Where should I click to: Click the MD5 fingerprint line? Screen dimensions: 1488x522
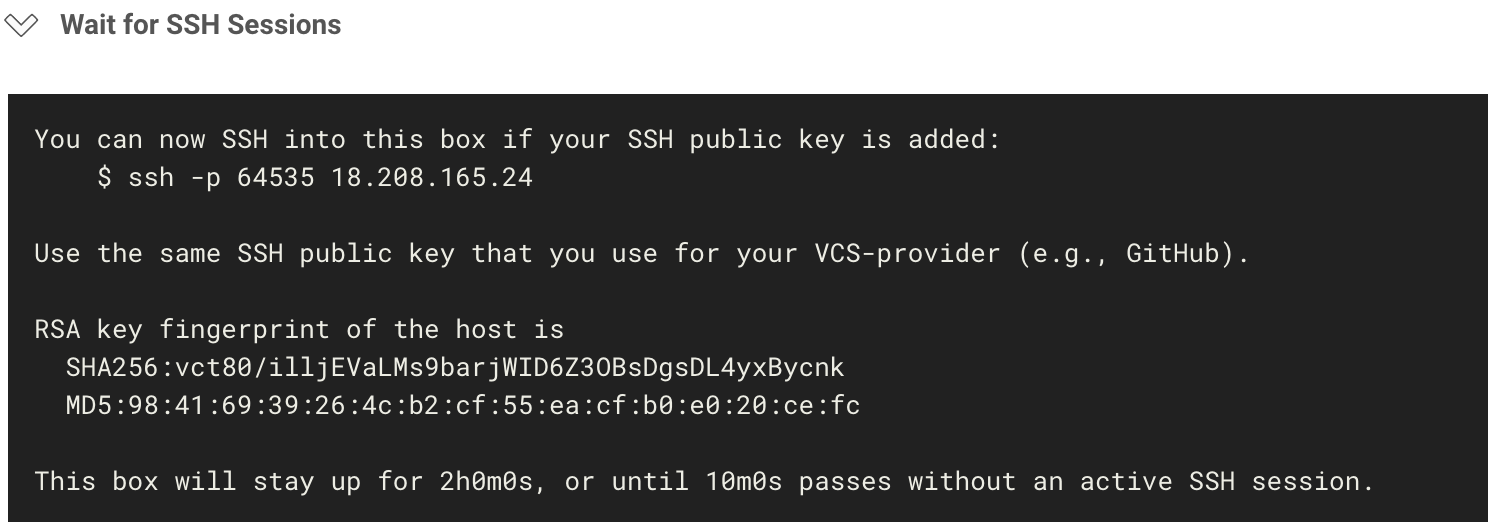(463, 406)
